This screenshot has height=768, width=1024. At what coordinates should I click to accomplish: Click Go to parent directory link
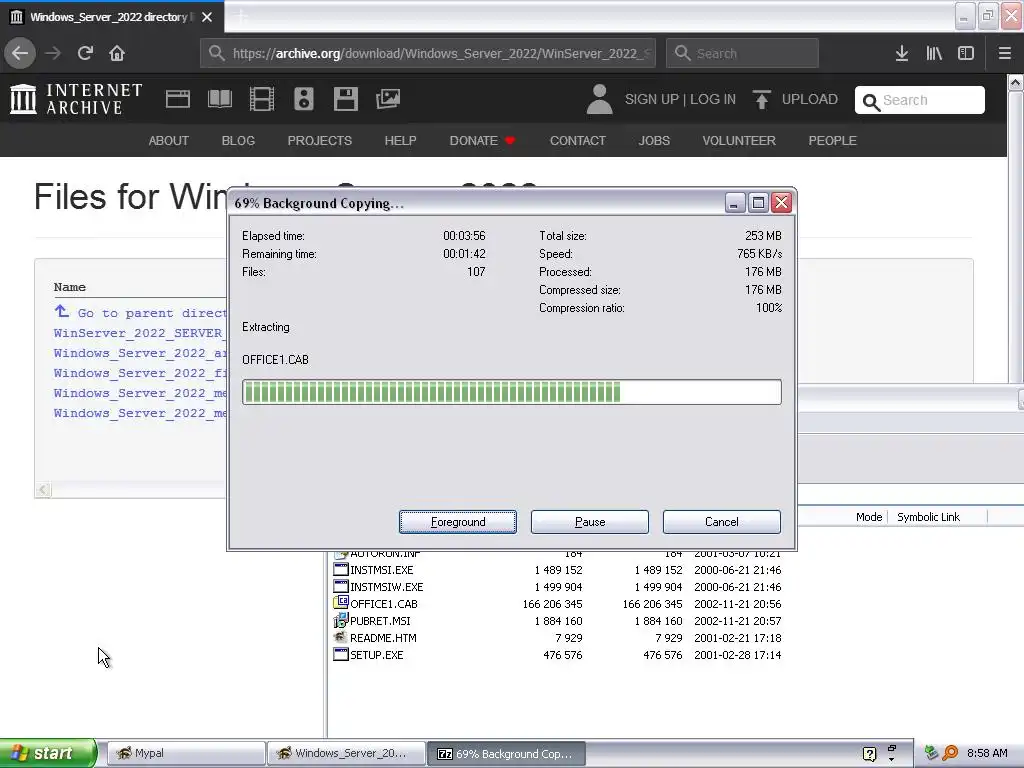tap(140, 313)
